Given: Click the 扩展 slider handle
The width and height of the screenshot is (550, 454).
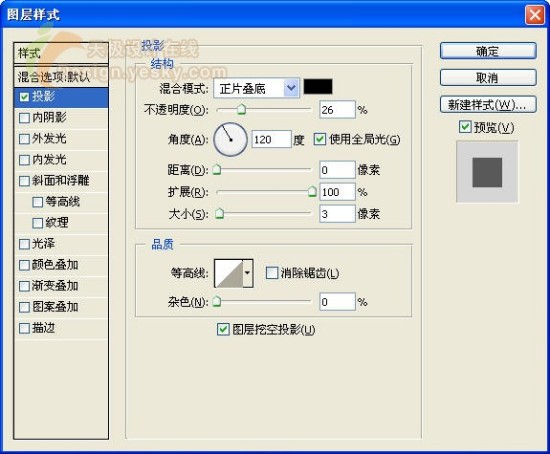Looking at the screenshot, I should coord(312,191).
